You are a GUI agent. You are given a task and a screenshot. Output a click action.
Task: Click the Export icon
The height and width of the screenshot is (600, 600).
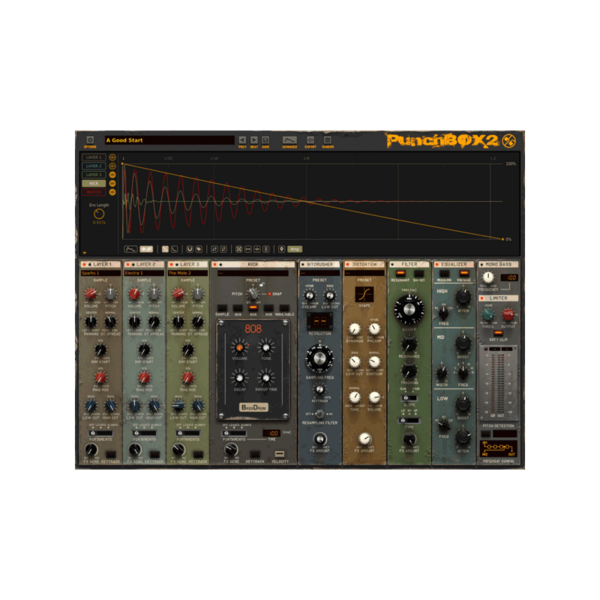point(310,140)
